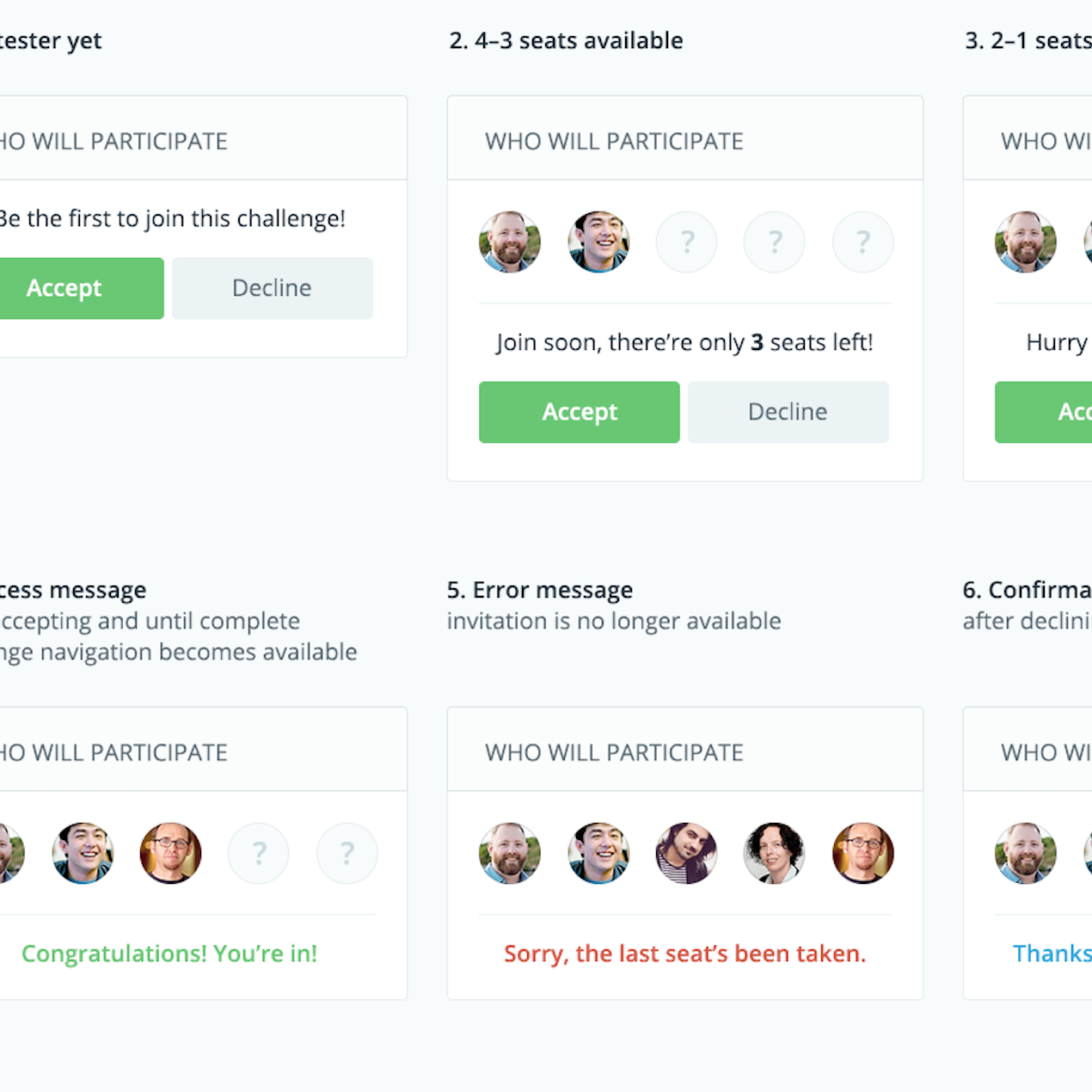Image resolution: width=1092 pixels, height=1092 pixels.
Task: Click first empty question-mark seat in 4–3 seats card
Action: click(x=686, y=242)
